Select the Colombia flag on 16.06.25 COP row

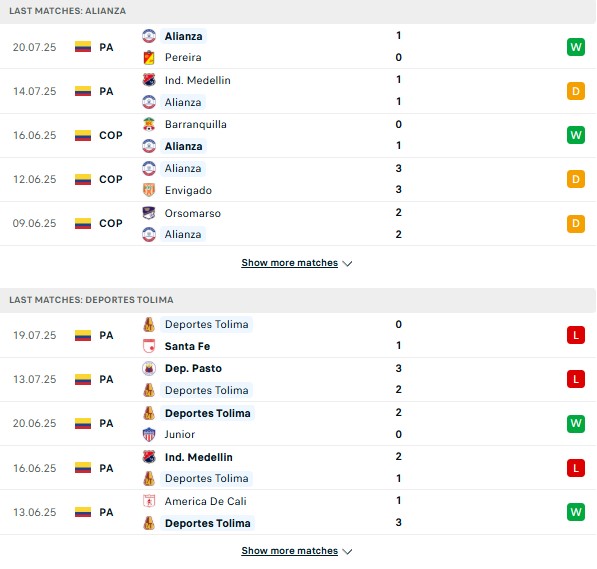83,135
